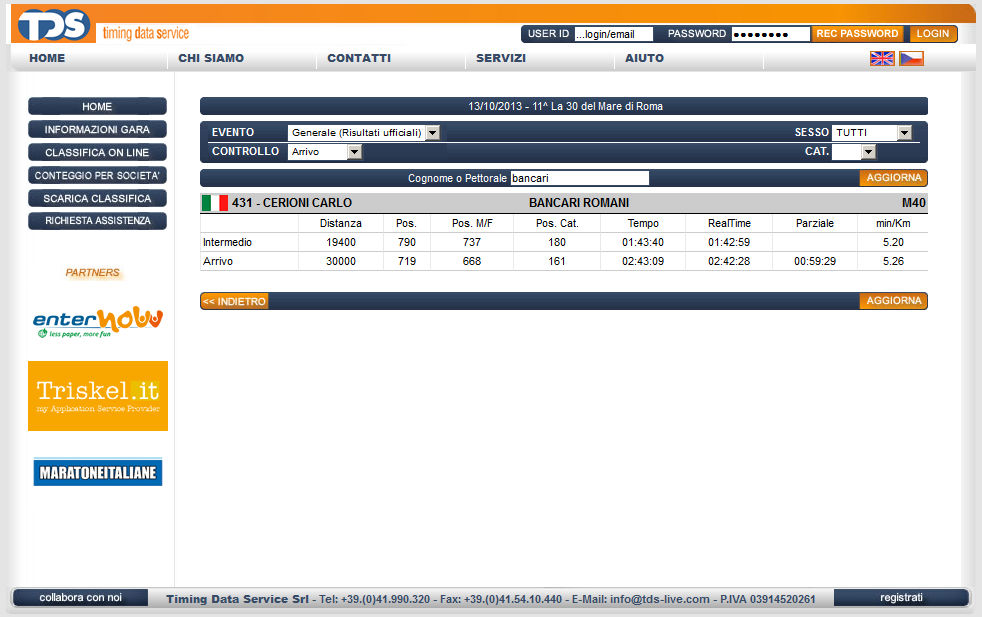This screenshot has height=617, width=982.
Task: Go back using << INDIETRO button
Action: (x=234, y=301)
